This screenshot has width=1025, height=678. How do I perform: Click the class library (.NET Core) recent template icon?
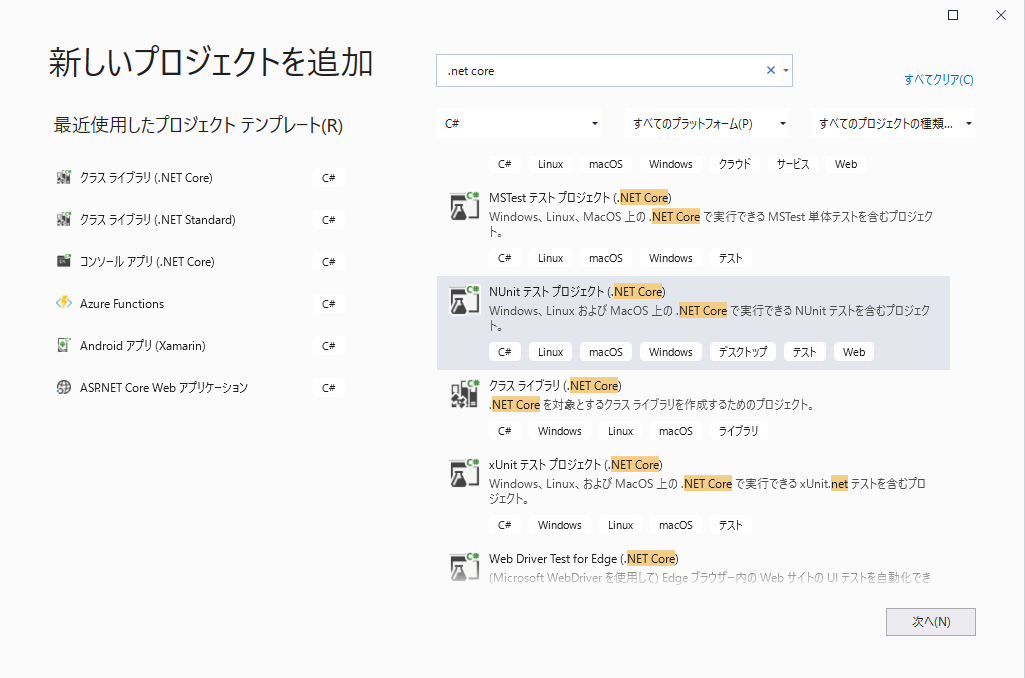point(63,177)
